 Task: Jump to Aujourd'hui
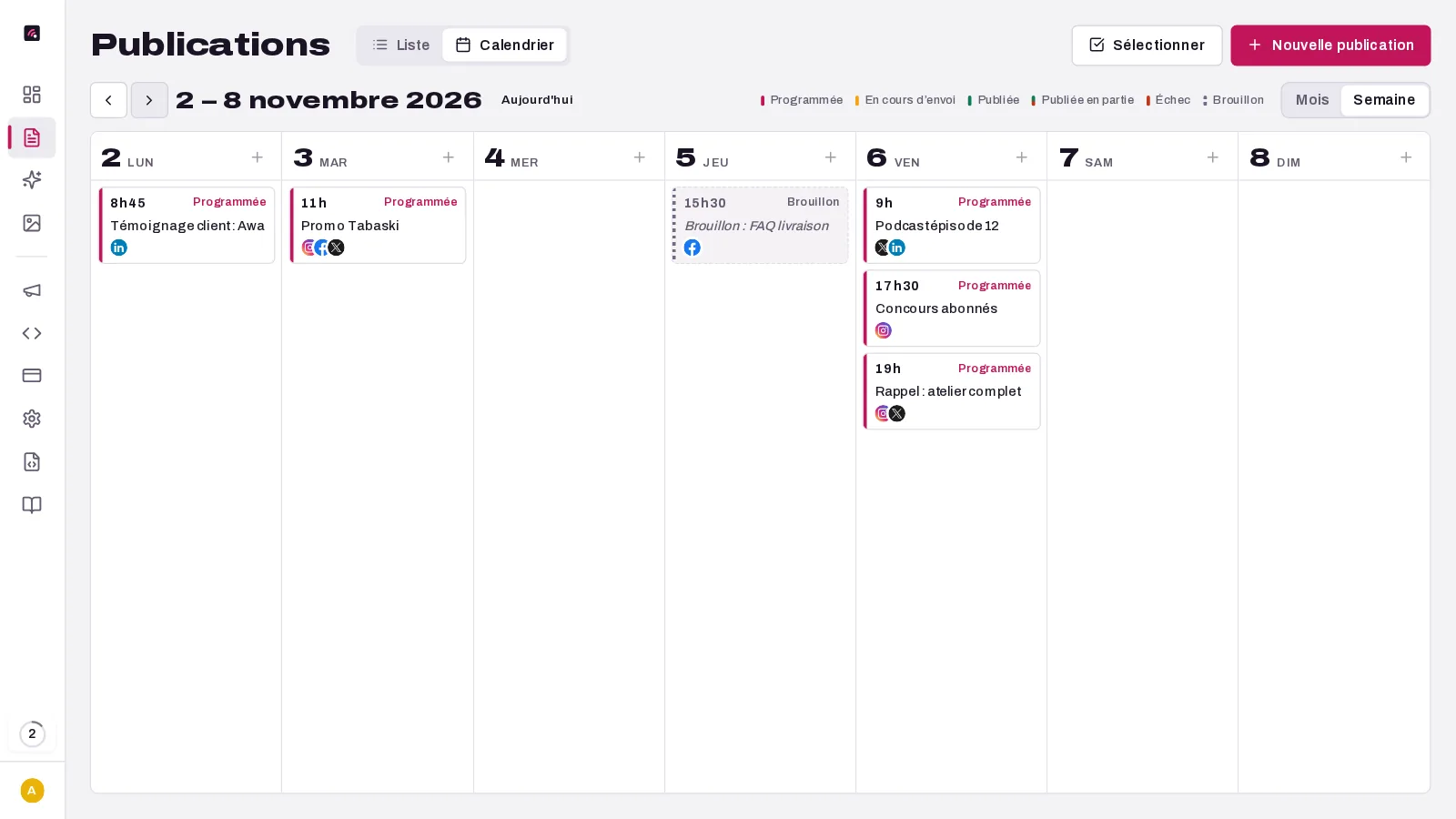coord(537,100)
